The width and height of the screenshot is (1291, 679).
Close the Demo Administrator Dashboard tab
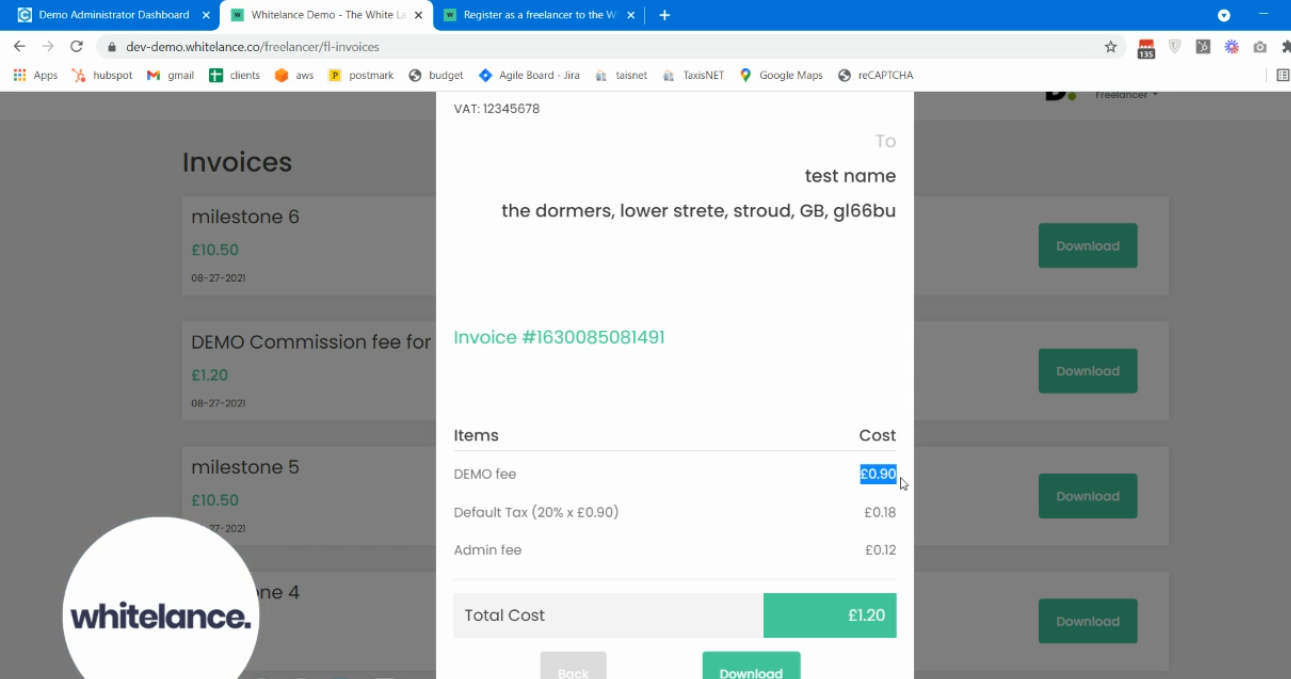(x=206, y=15)
